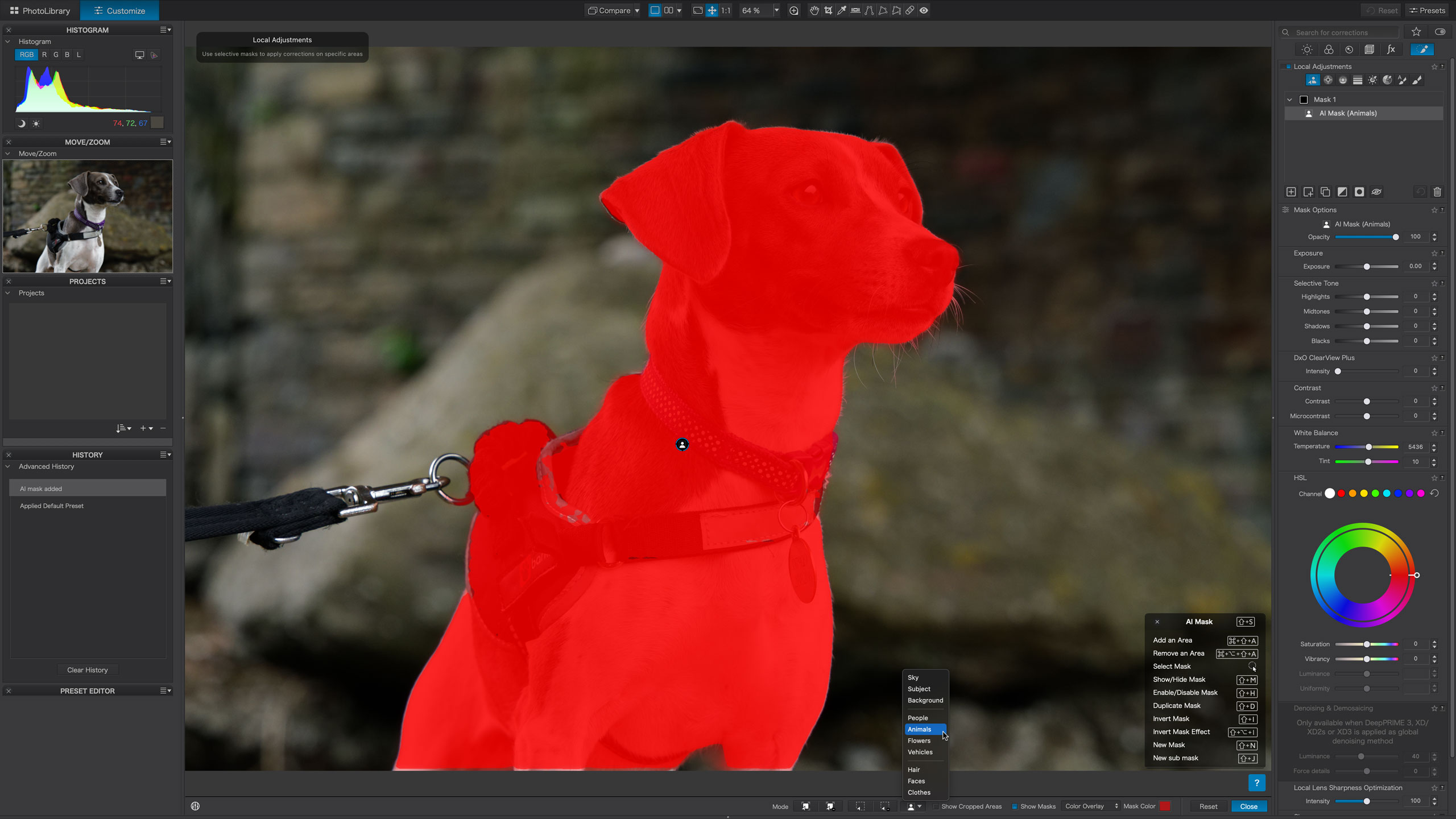Click Invert Mask in AI Mask panel
1456x819 pixels.
point(1171,719)
